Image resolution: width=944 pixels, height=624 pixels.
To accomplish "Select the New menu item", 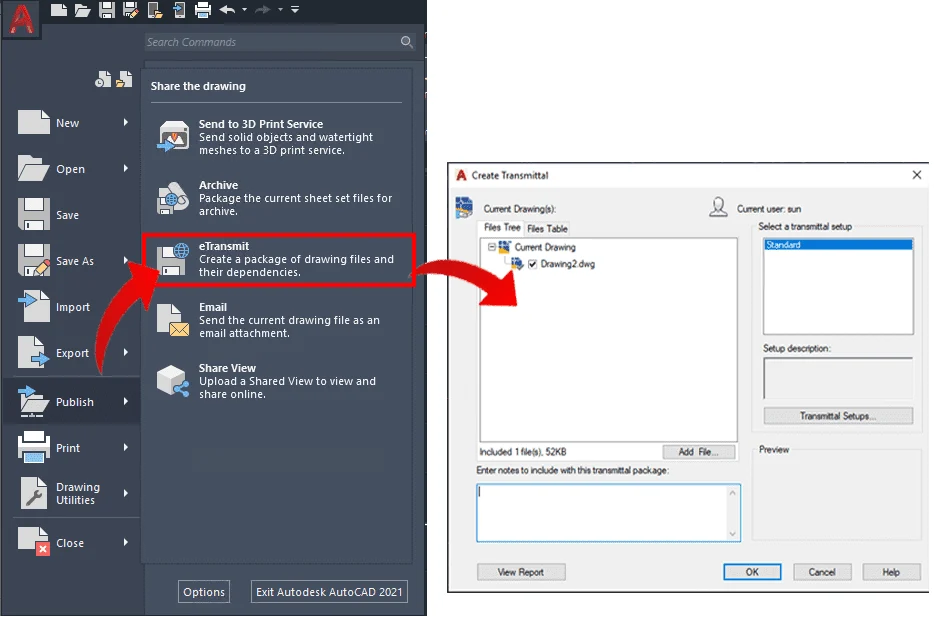I will tap(72, 123).
